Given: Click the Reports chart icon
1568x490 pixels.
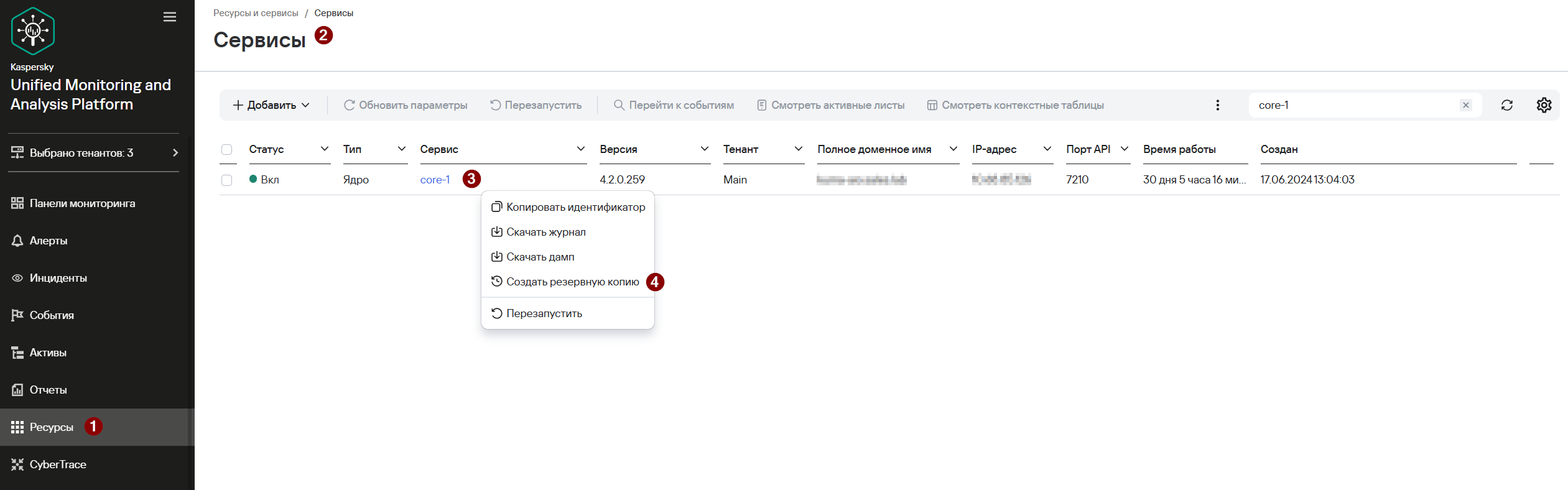Looking at the screenshot, I should (x=17, y=390).
